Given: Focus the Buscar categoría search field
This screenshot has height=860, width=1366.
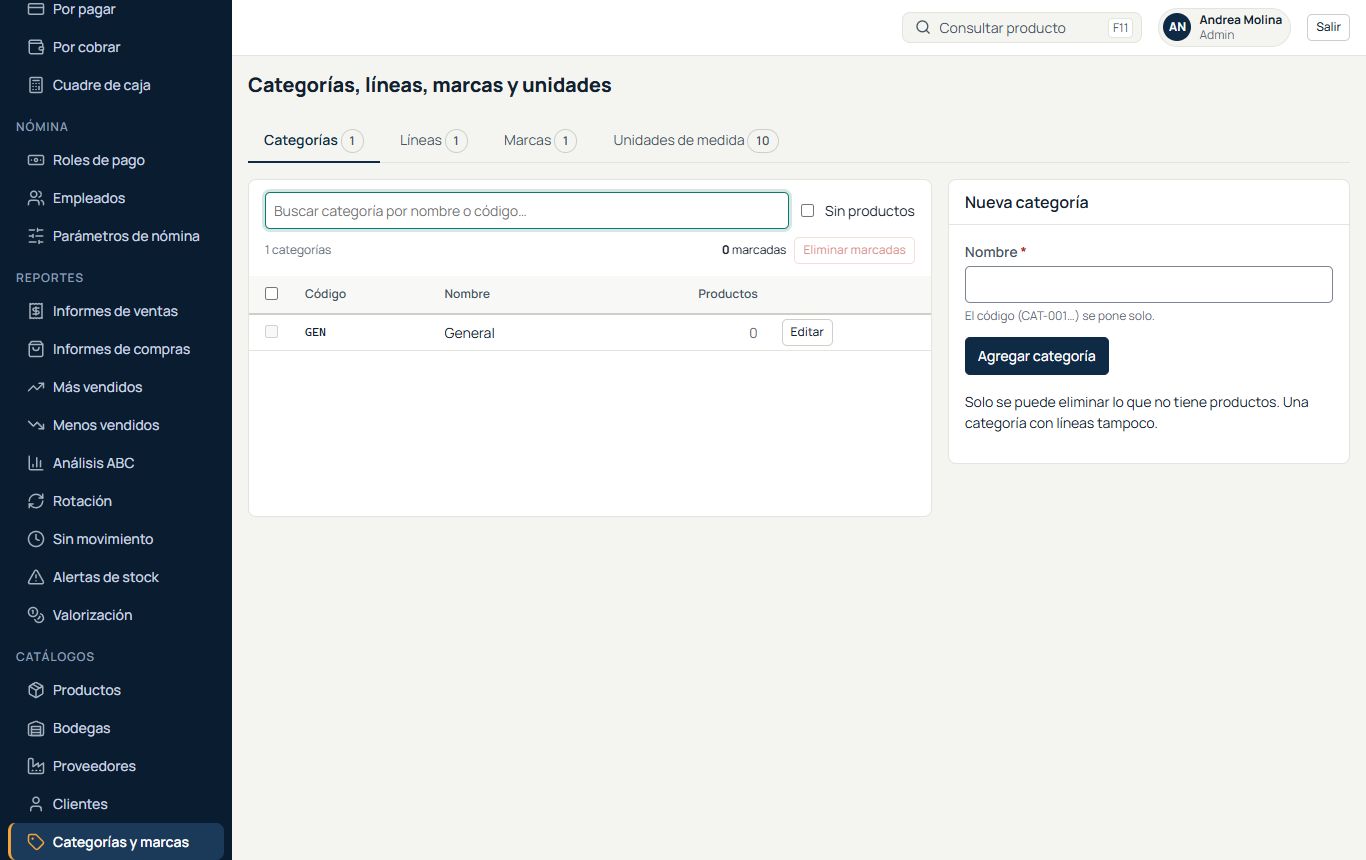Looking at the screenshot, I should coord(527,211).
